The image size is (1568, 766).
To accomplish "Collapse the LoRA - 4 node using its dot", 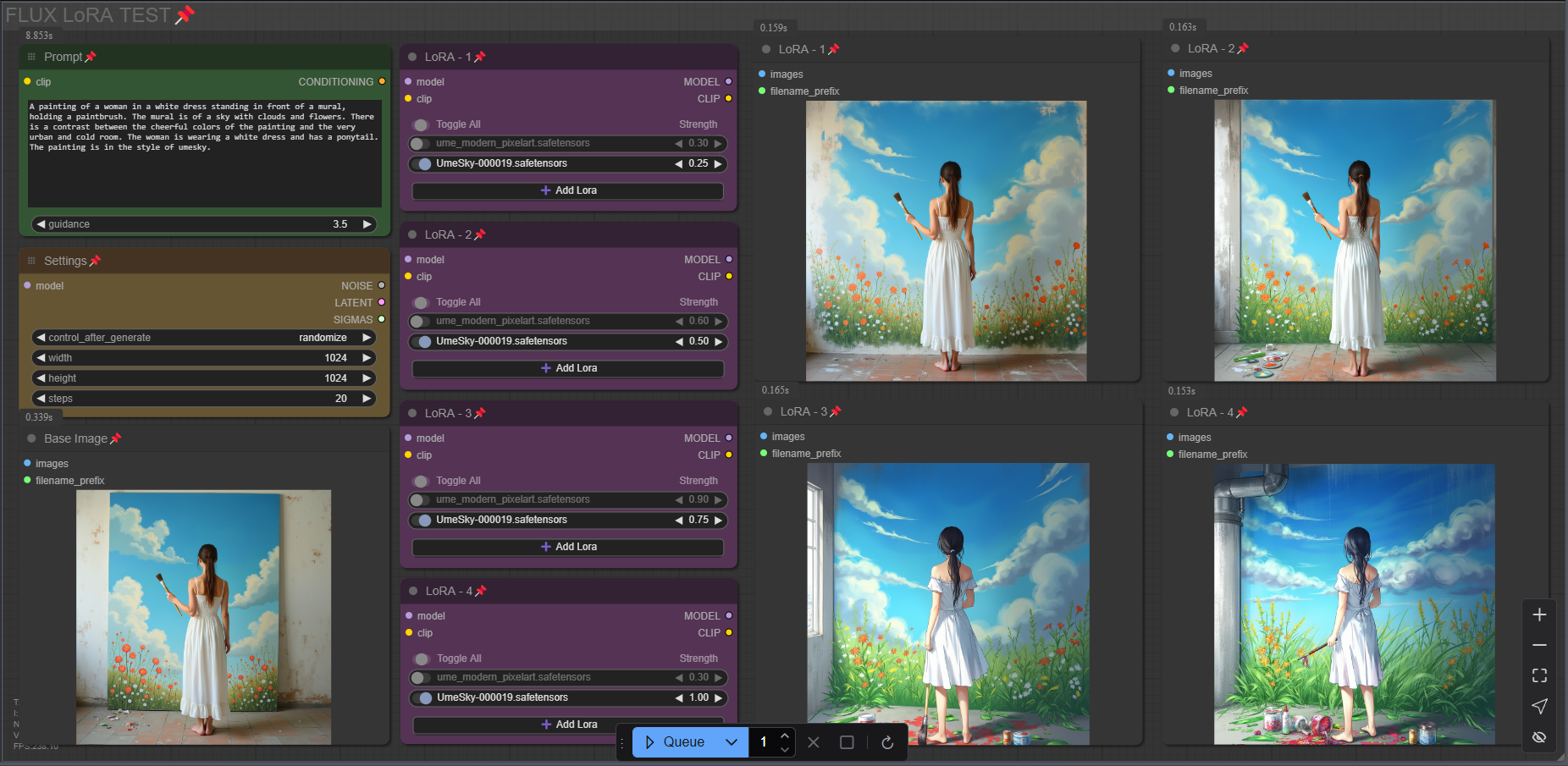I will pyautogui.click(x=413, y=591).
